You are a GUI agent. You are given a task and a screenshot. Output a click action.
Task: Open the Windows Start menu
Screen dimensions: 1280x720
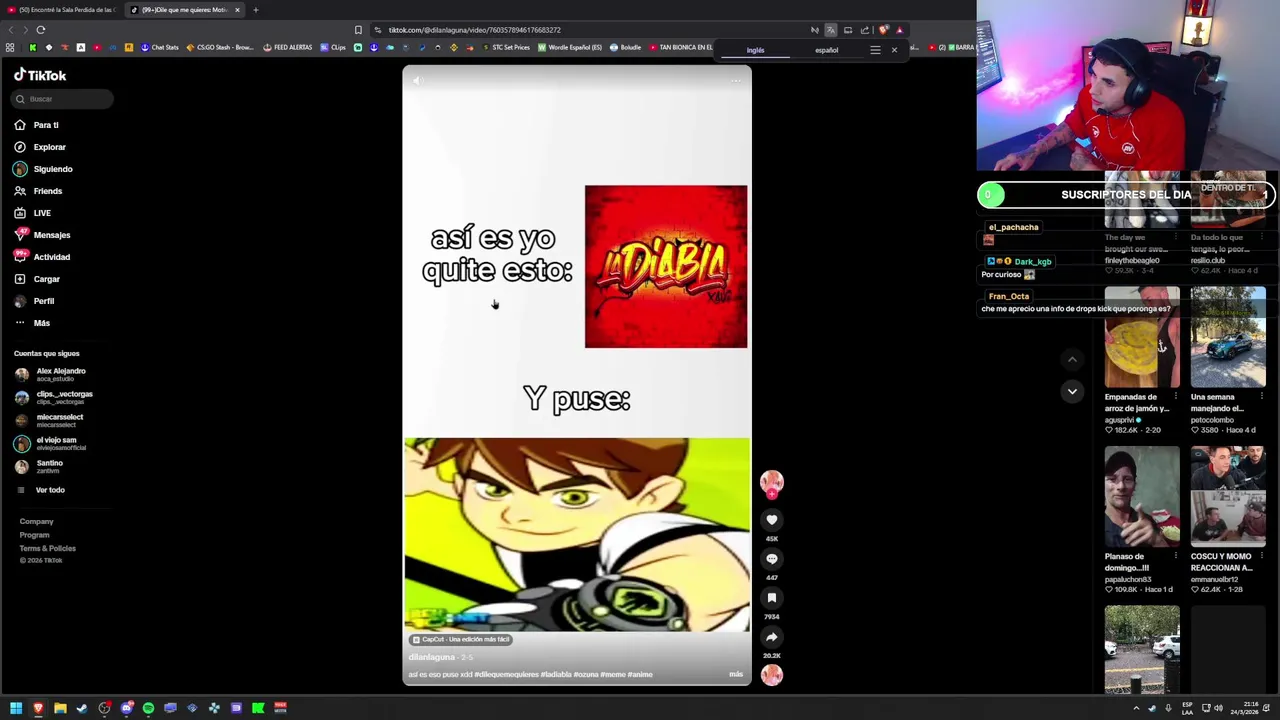click(16, 708)
